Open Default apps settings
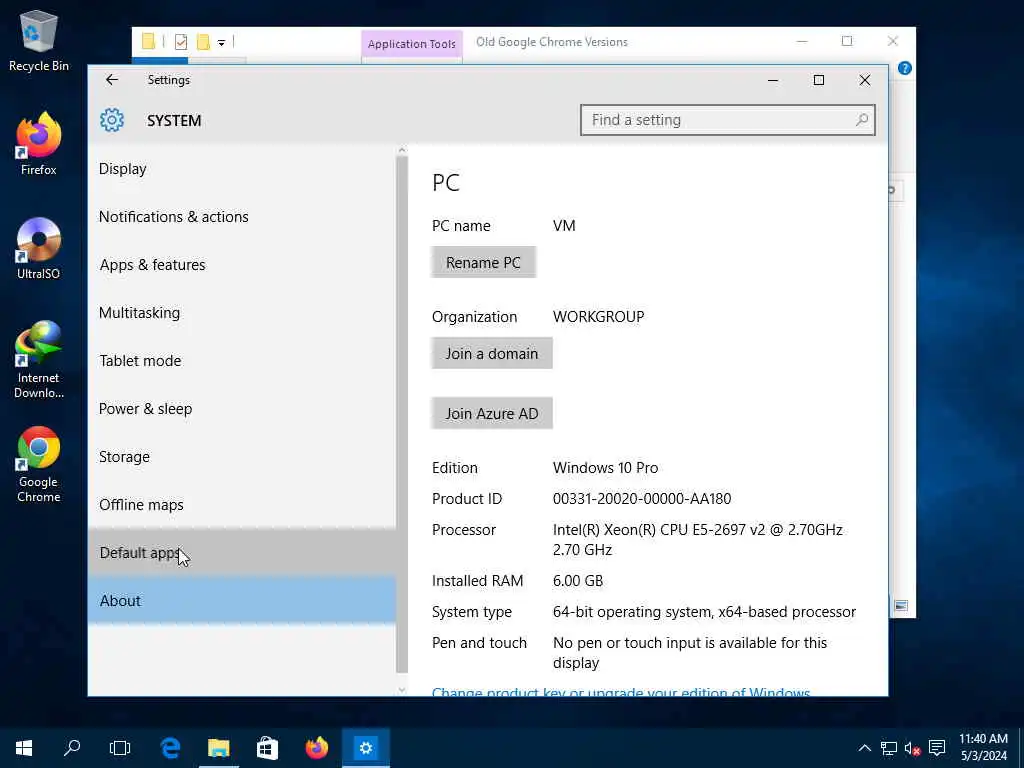 [242, 553]
